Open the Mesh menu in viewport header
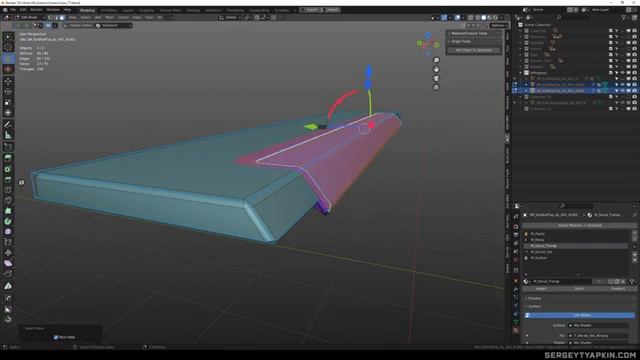The height and width of the screenshot is (360, 640). click(109, 18)
